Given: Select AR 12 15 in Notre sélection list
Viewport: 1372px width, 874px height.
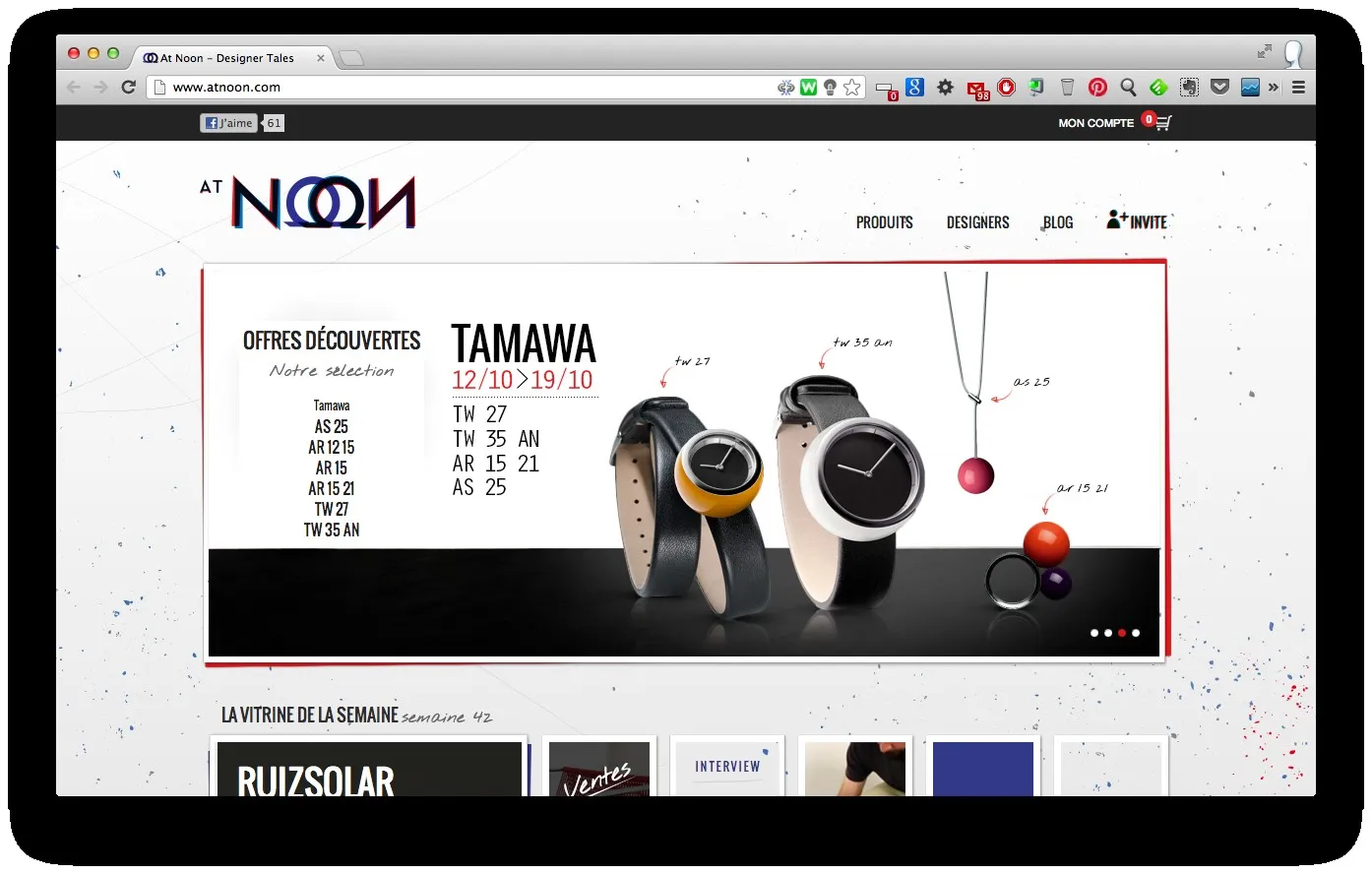Looking at the screenshot, I should click(332, 447).
